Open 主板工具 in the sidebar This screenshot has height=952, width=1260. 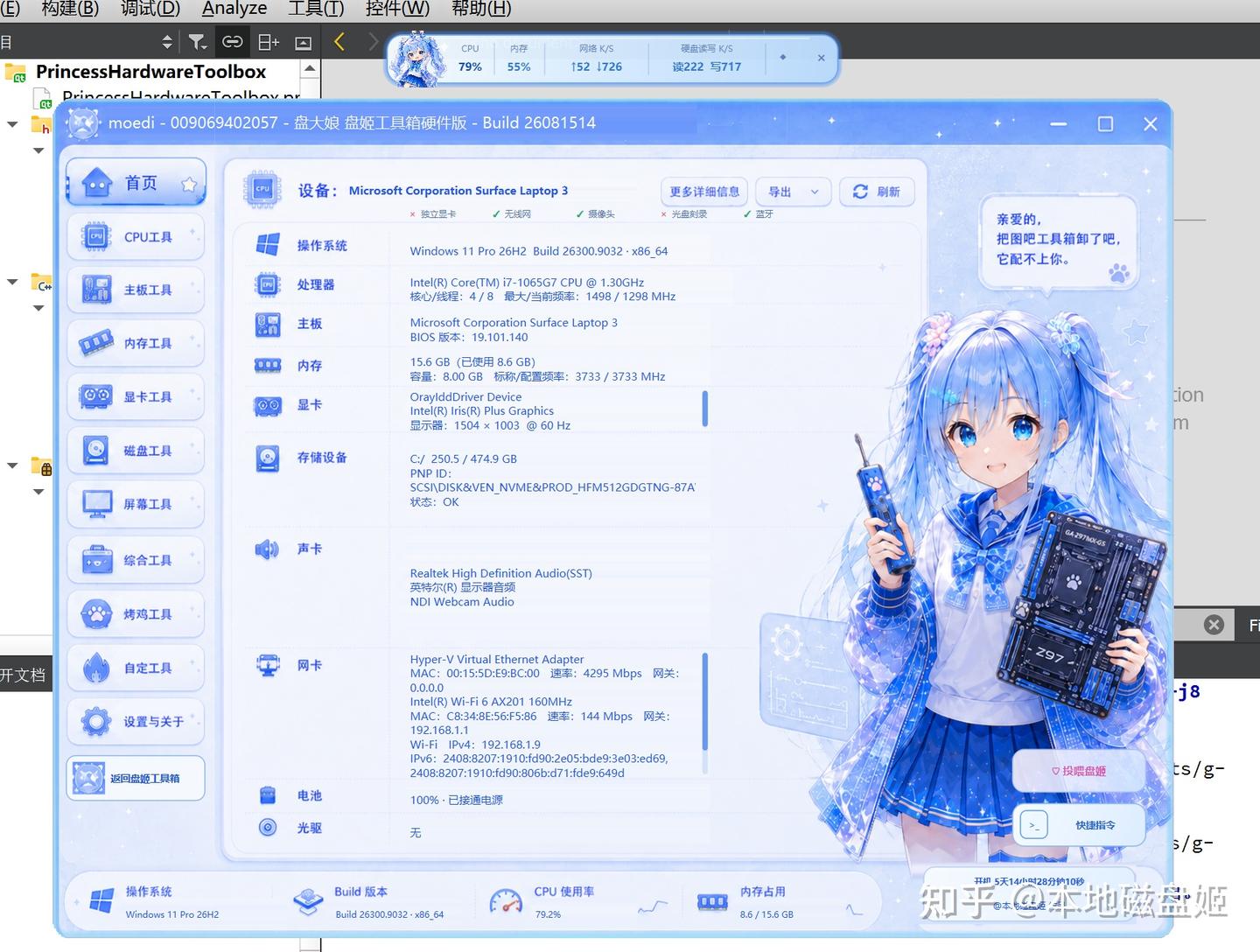click(136, 290)
